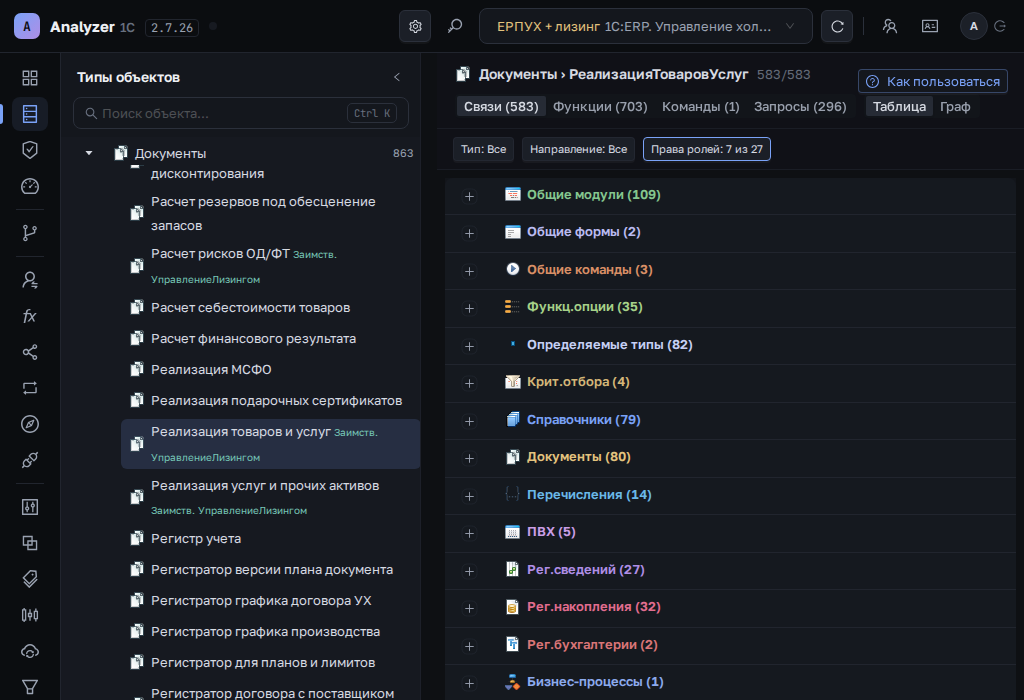Switch view to Таблица

[899, 106]
